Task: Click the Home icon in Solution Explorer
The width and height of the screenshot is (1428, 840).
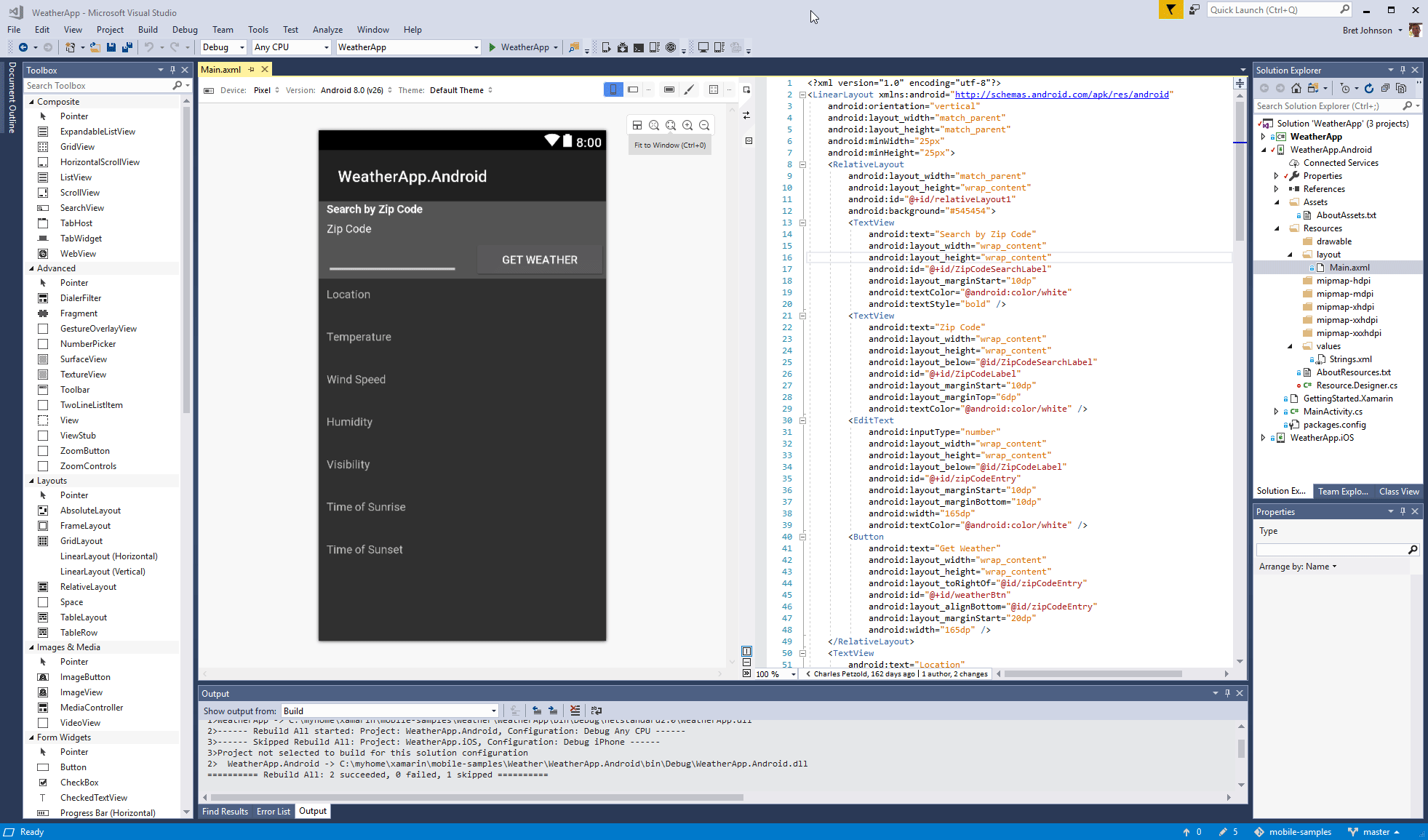Action: tap(1296, 88)
